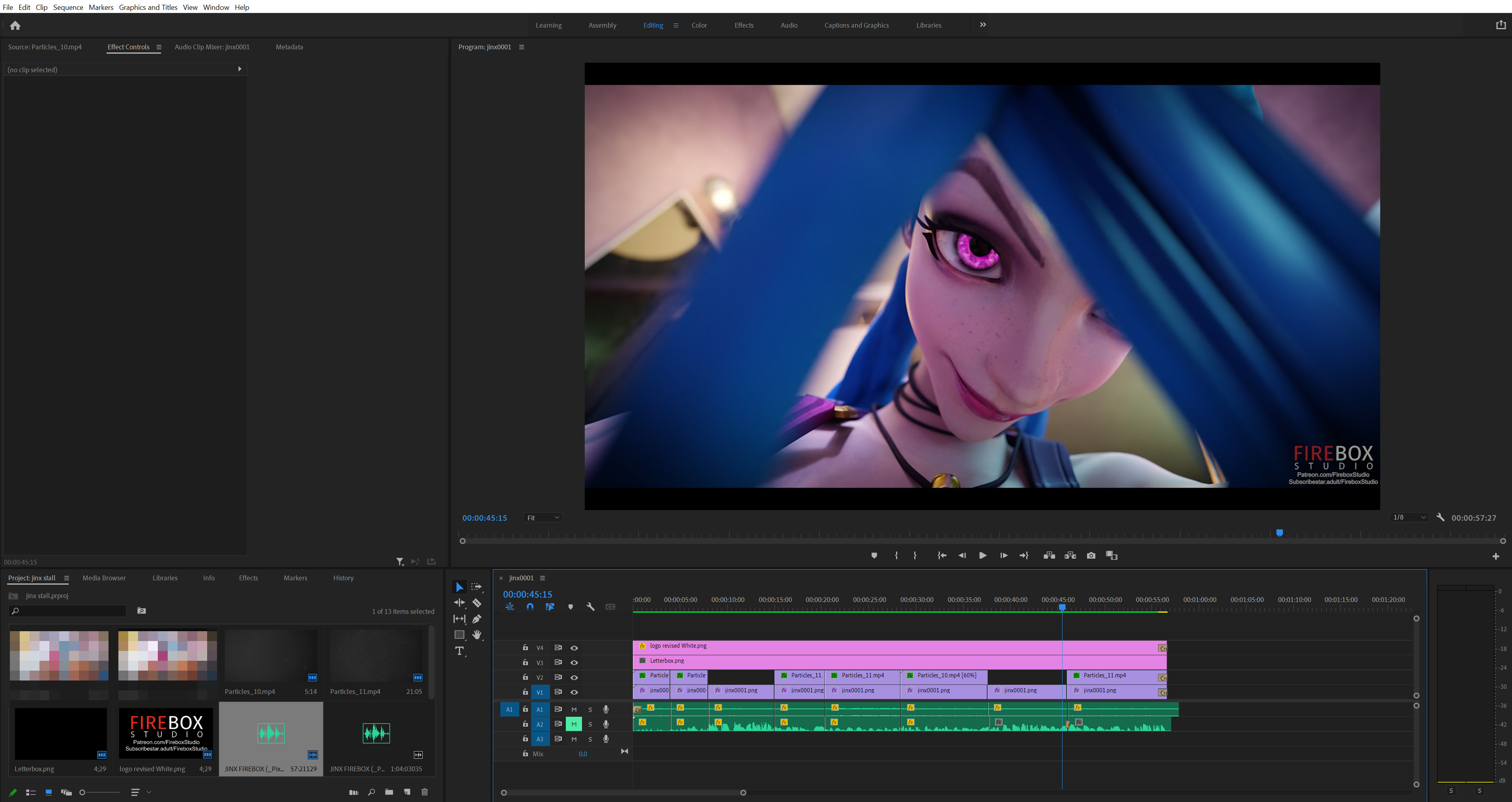Viewport: 1512px width, 802px height.
Task: Open the Program monitor Button Editor
Action: (x=1495, y=556)
